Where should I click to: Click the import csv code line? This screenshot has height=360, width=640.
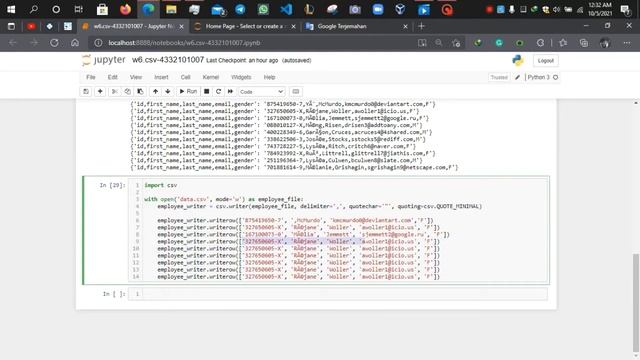point(160,185)
